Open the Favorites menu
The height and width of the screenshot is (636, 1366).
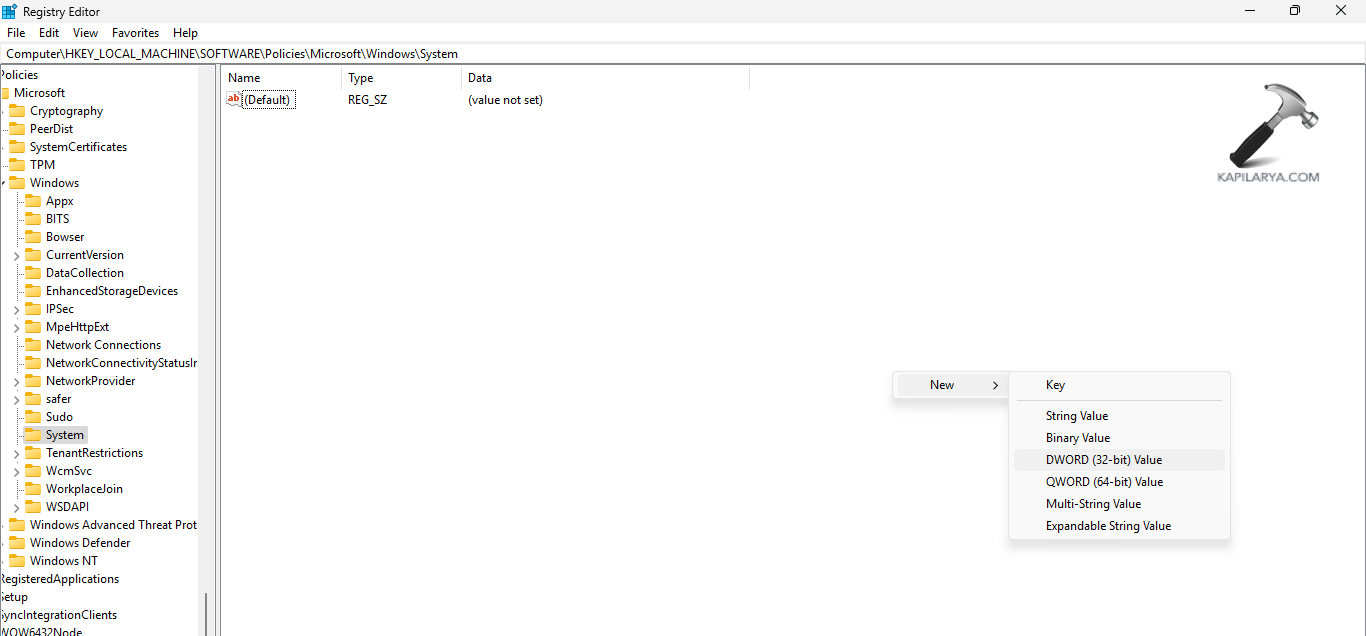[x=135, y=33]
